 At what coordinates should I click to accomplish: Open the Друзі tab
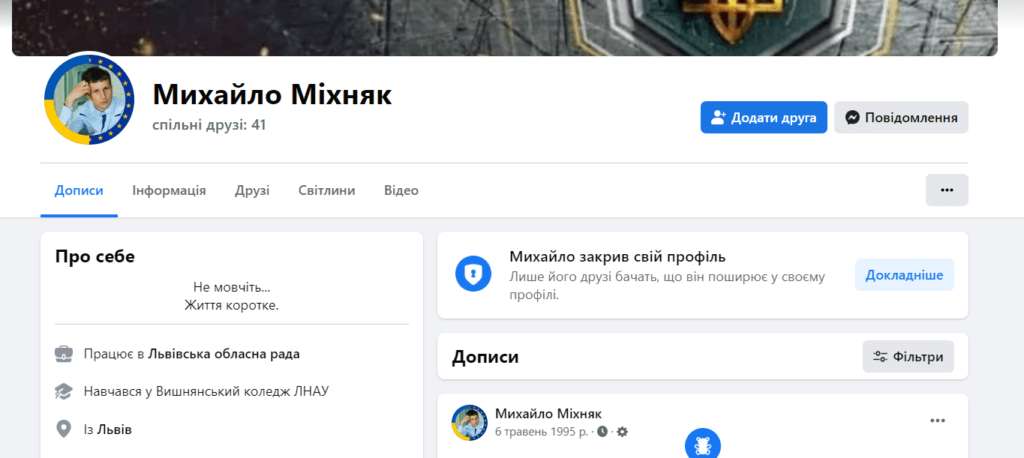click(252, 191)
